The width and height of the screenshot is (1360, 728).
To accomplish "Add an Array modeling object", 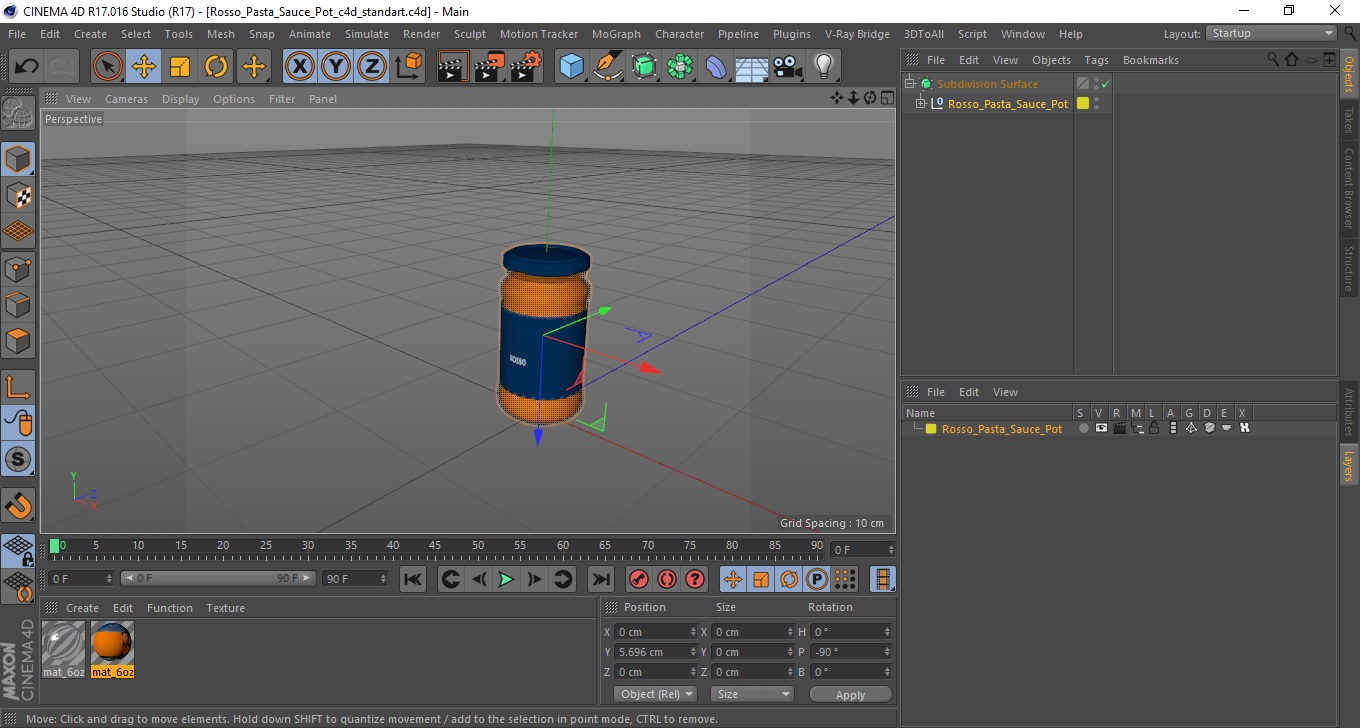I will [x=680, y=67].
